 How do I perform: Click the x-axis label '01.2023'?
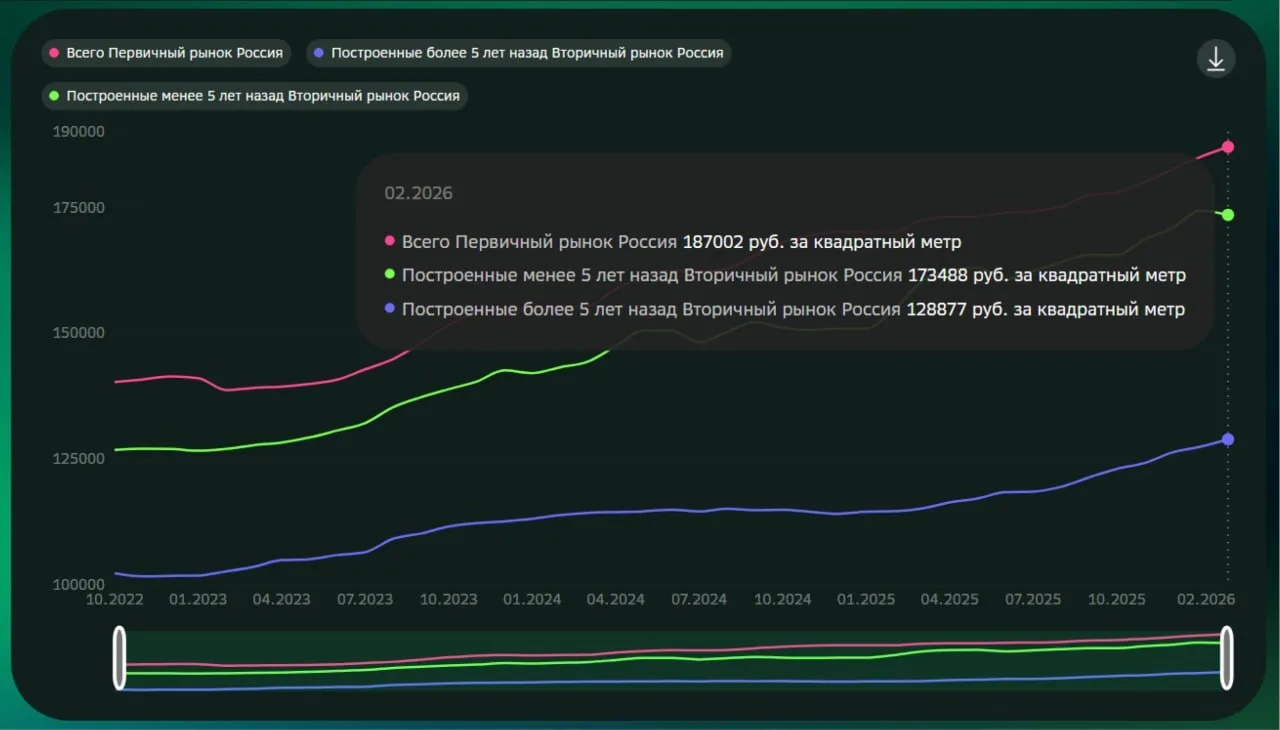(x=197, y=600)
